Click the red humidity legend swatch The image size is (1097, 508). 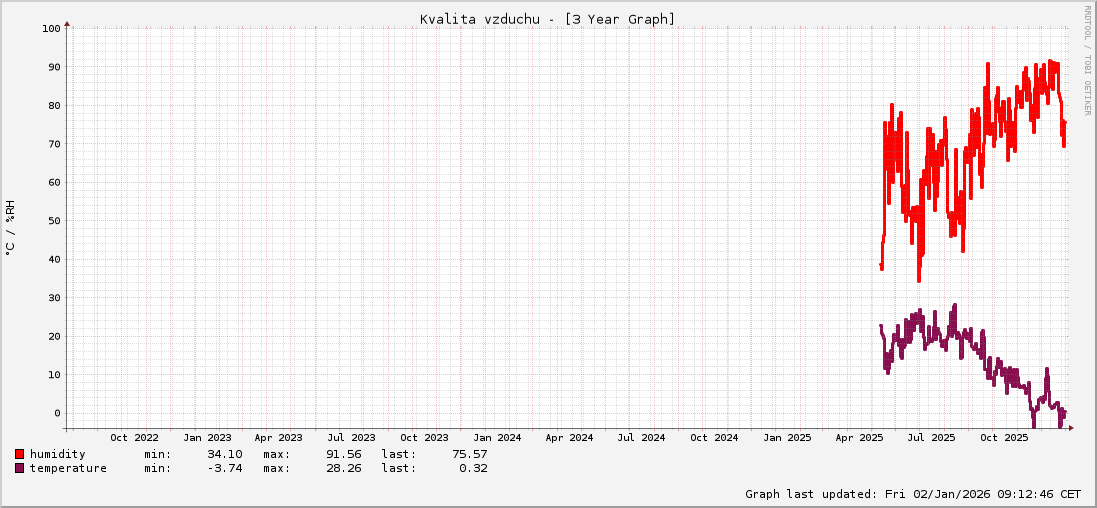20,454
